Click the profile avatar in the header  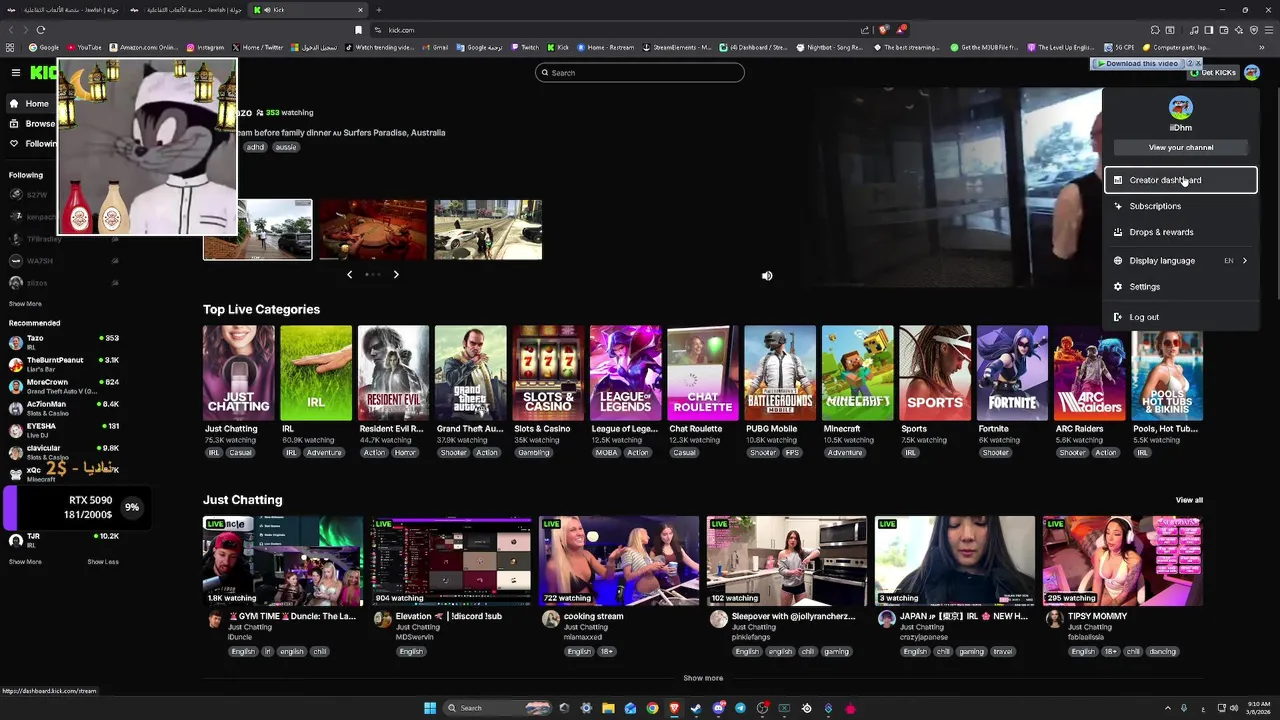pyautogui.click(x=1252, y=72)
